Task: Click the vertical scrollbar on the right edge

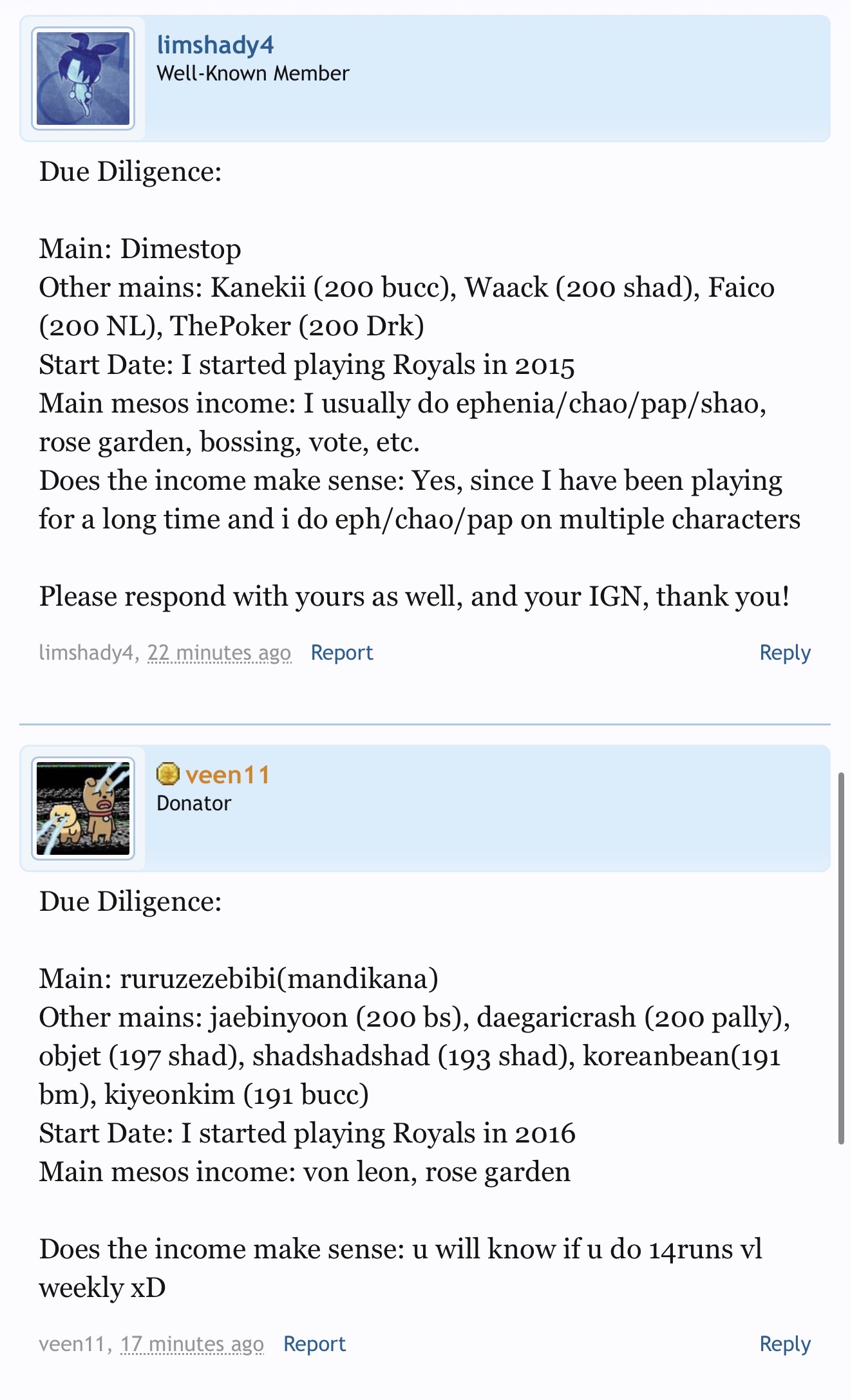Action: coord(840,959)
